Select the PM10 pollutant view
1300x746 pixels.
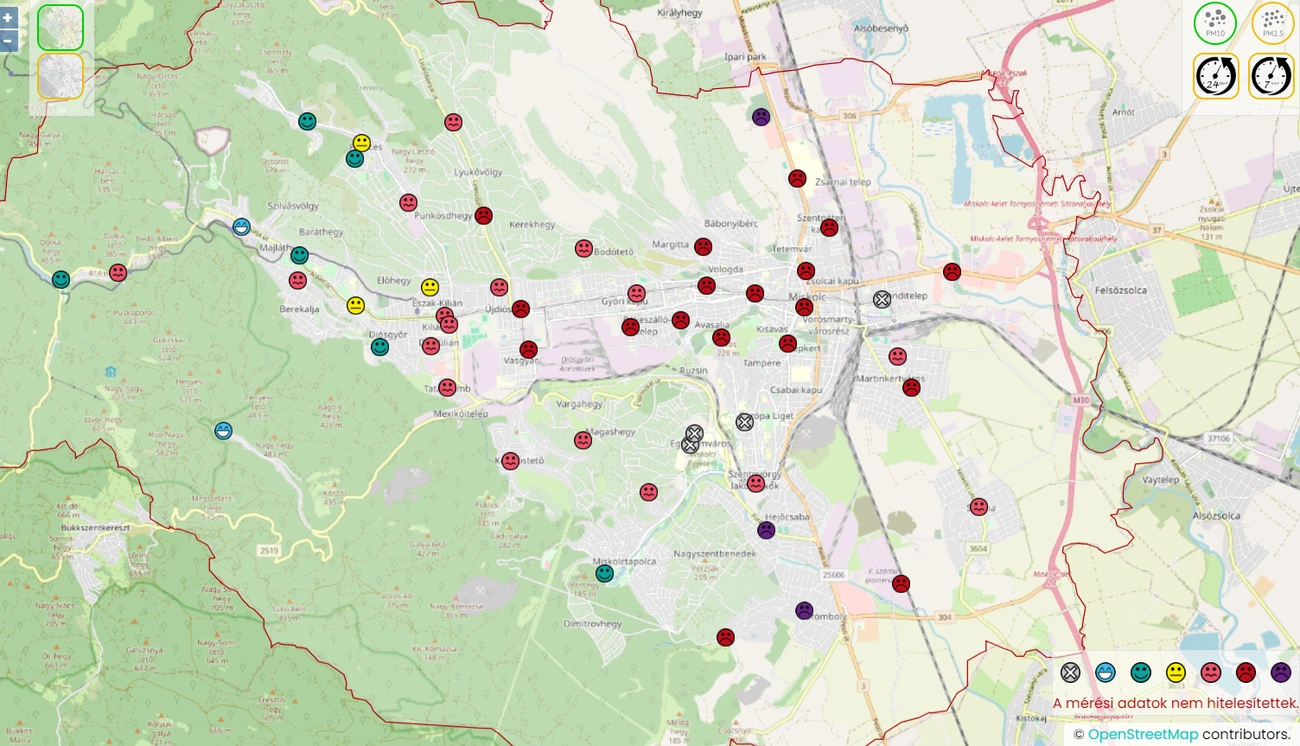[x=1215, y=23]
